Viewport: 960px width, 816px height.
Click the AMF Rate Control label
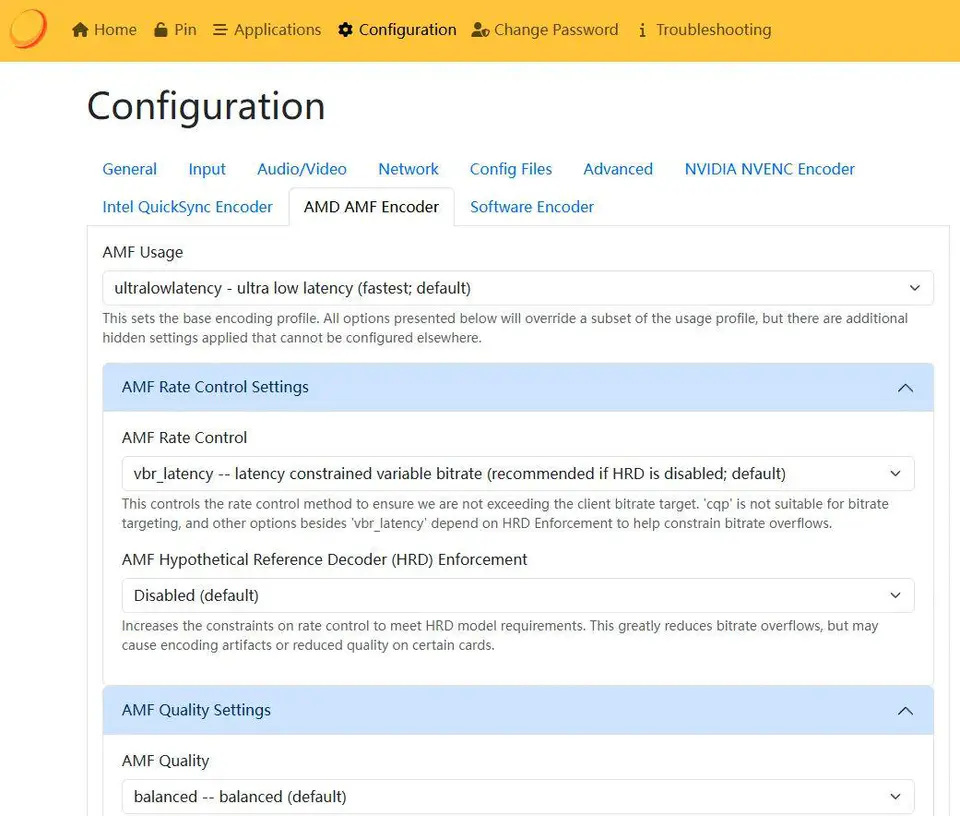point(184,438)
